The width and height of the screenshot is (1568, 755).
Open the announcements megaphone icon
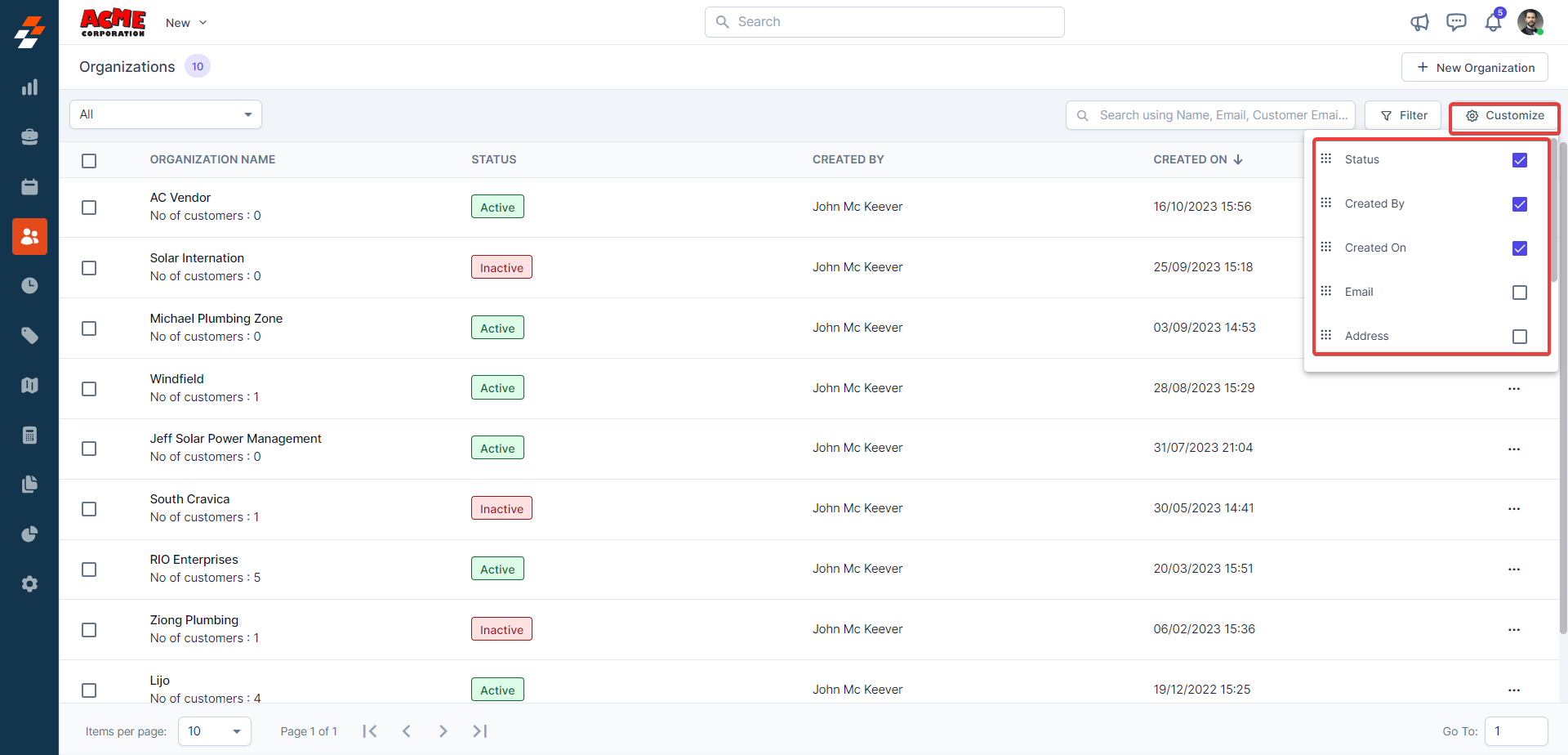click(x=1419, y=22)
